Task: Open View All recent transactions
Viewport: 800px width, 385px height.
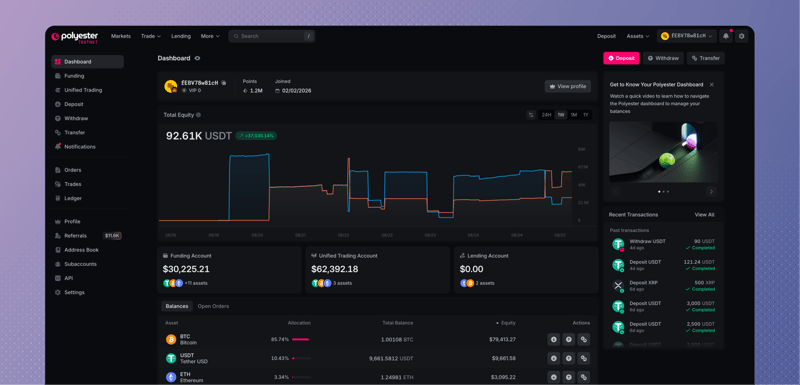Action: 704,215
